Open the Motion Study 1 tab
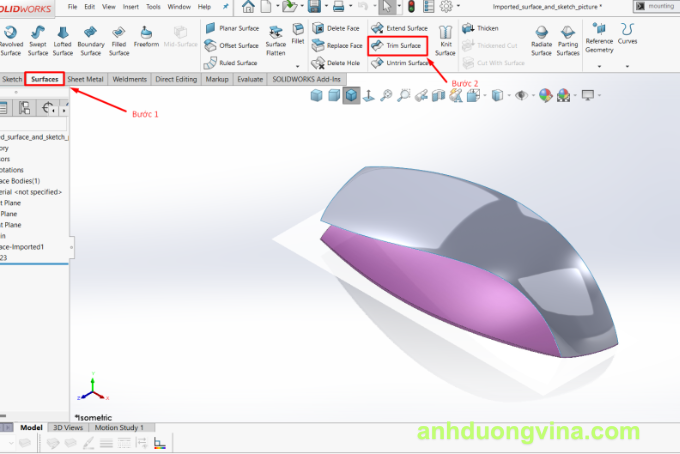680x454 pixels. [x=119, y=427]
